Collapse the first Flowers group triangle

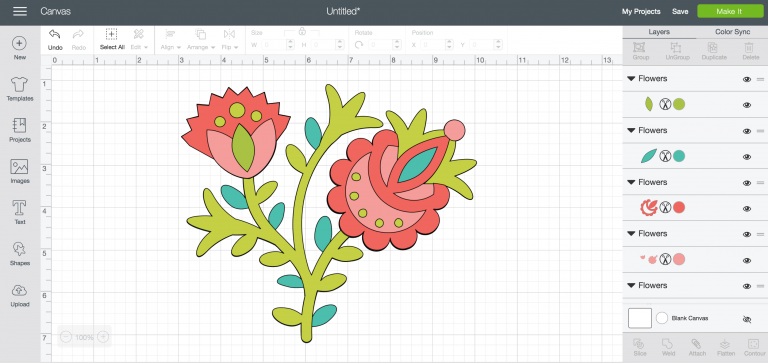tap(631, 78)
